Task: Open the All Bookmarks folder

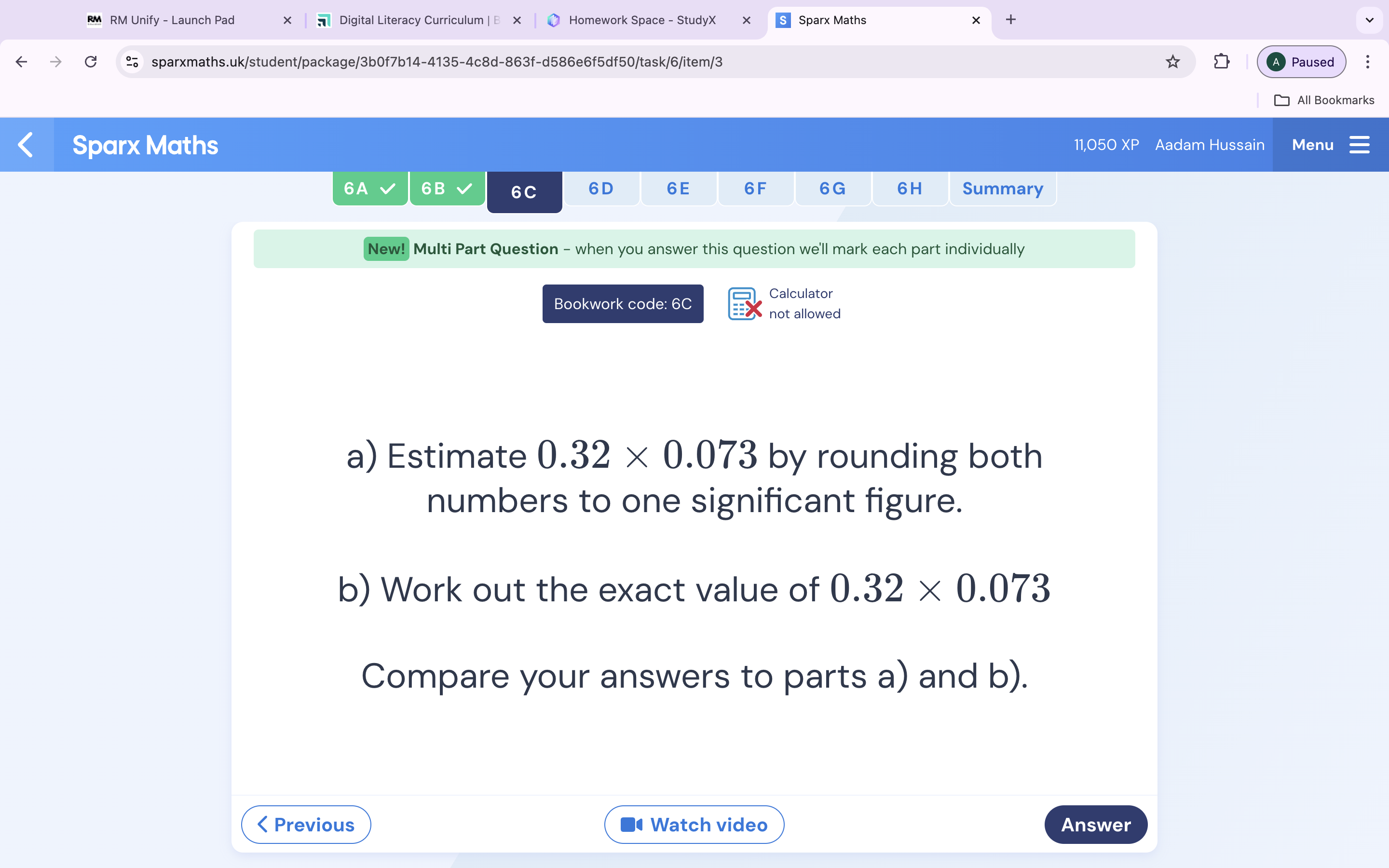Action: click(1323, 100)
